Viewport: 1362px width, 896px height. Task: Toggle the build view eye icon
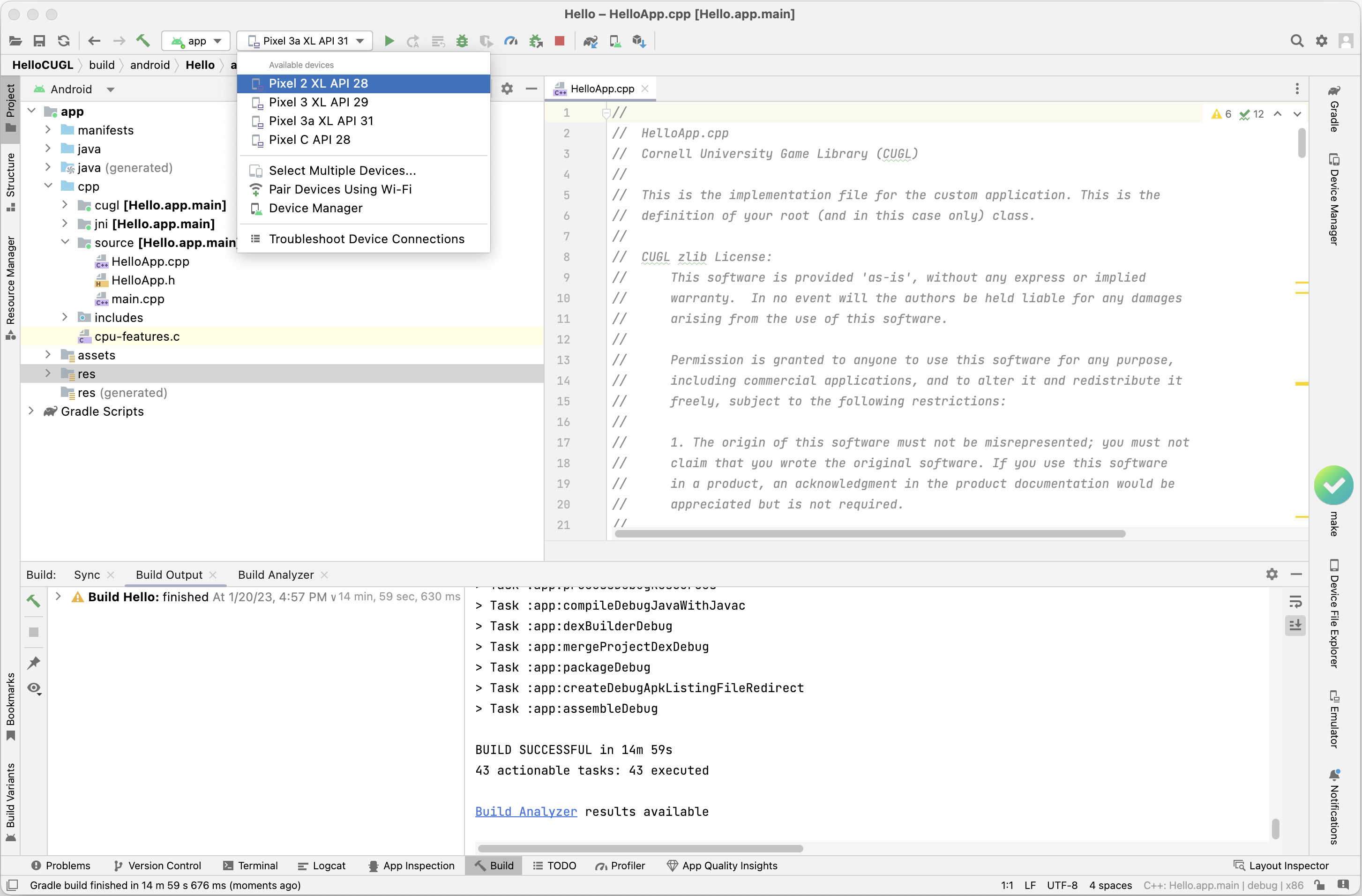34,688
